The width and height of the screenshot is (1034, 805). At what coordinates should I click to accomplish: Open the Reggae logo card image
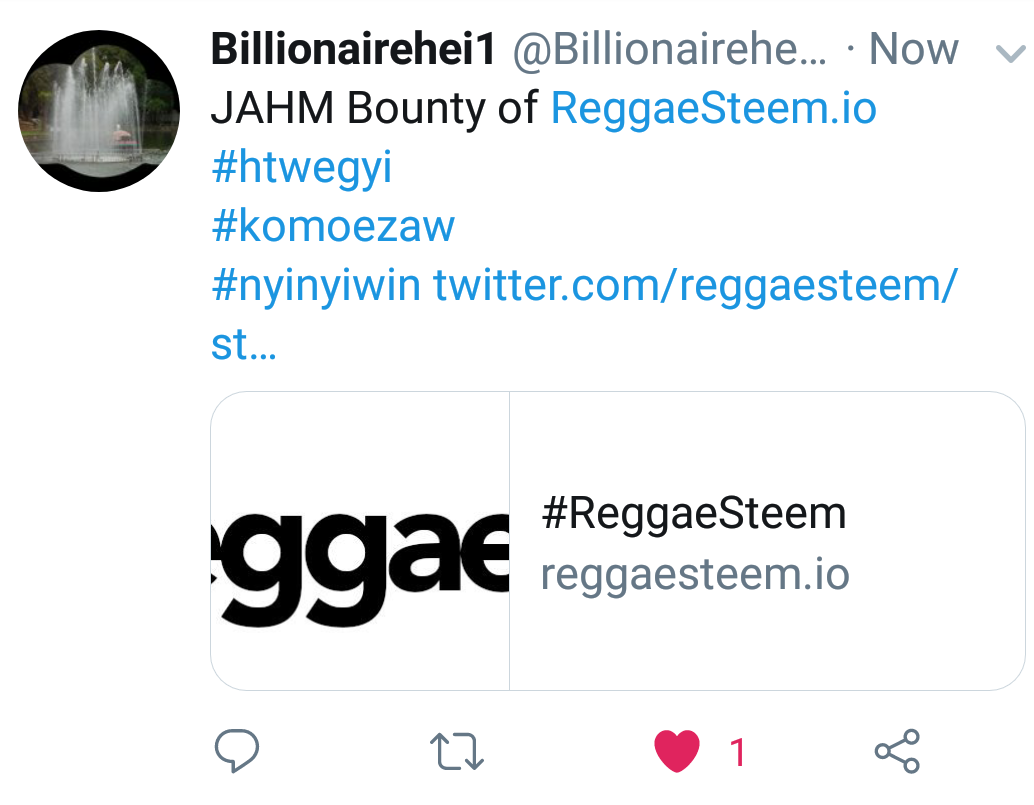pos(360,541)
